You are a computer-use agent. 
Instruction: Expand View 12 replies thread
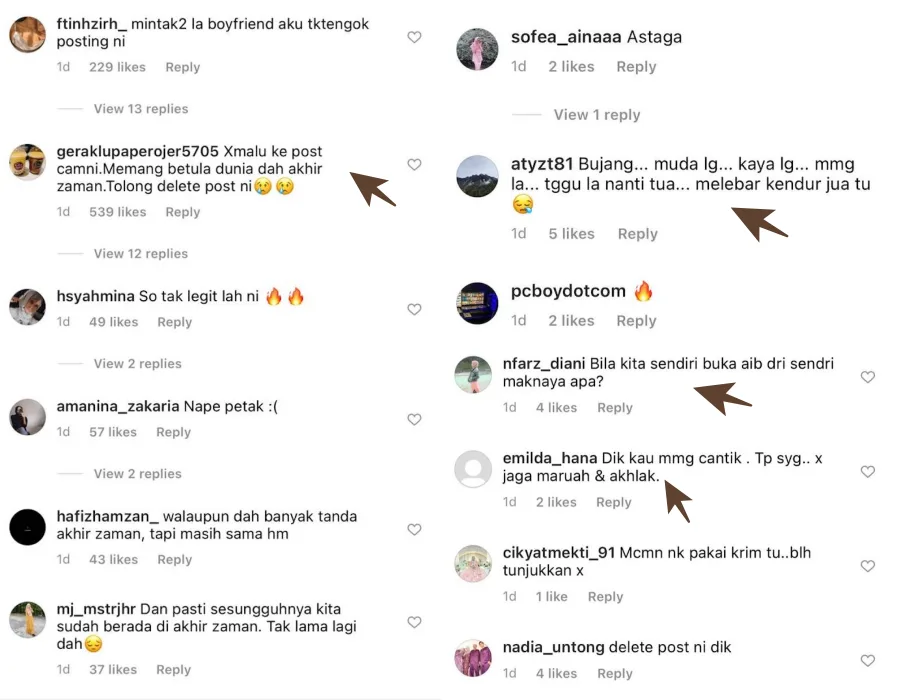[x=141, y=254]
